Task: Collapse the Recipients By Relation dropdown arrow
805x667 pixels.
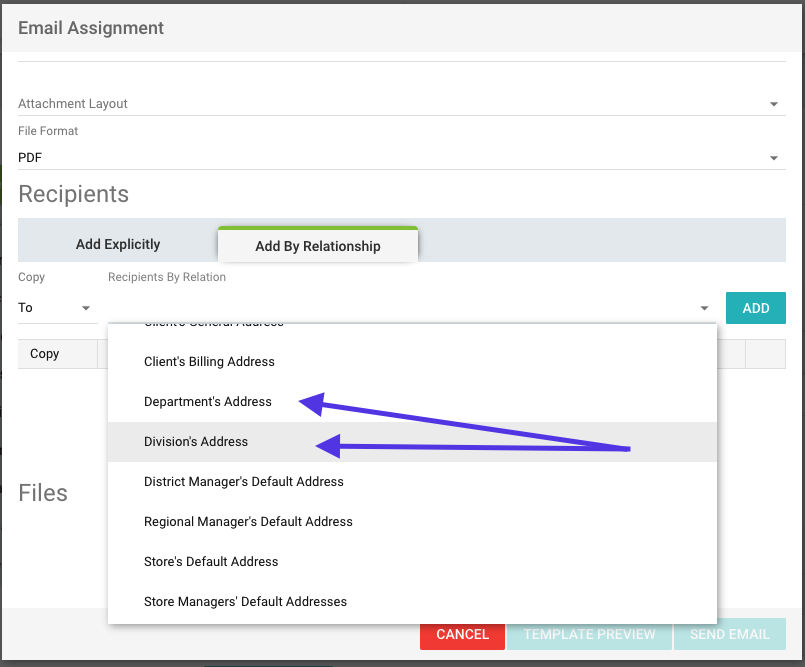Action: coord(704,308)
